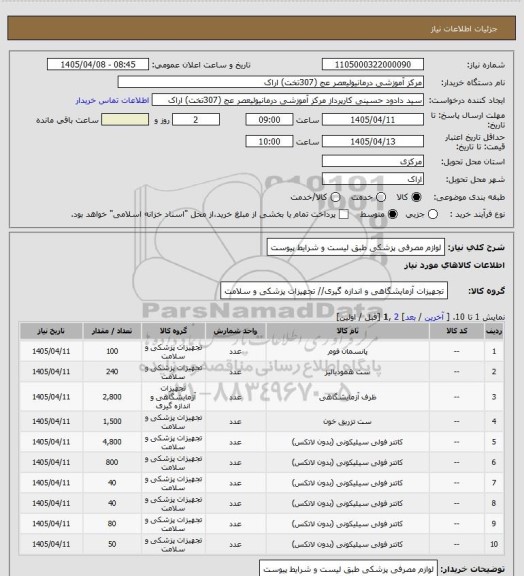Click the تاریخ نیاز column header
Image resolution: width=524 pixels, height=576 pixels.
coord(51,331)
